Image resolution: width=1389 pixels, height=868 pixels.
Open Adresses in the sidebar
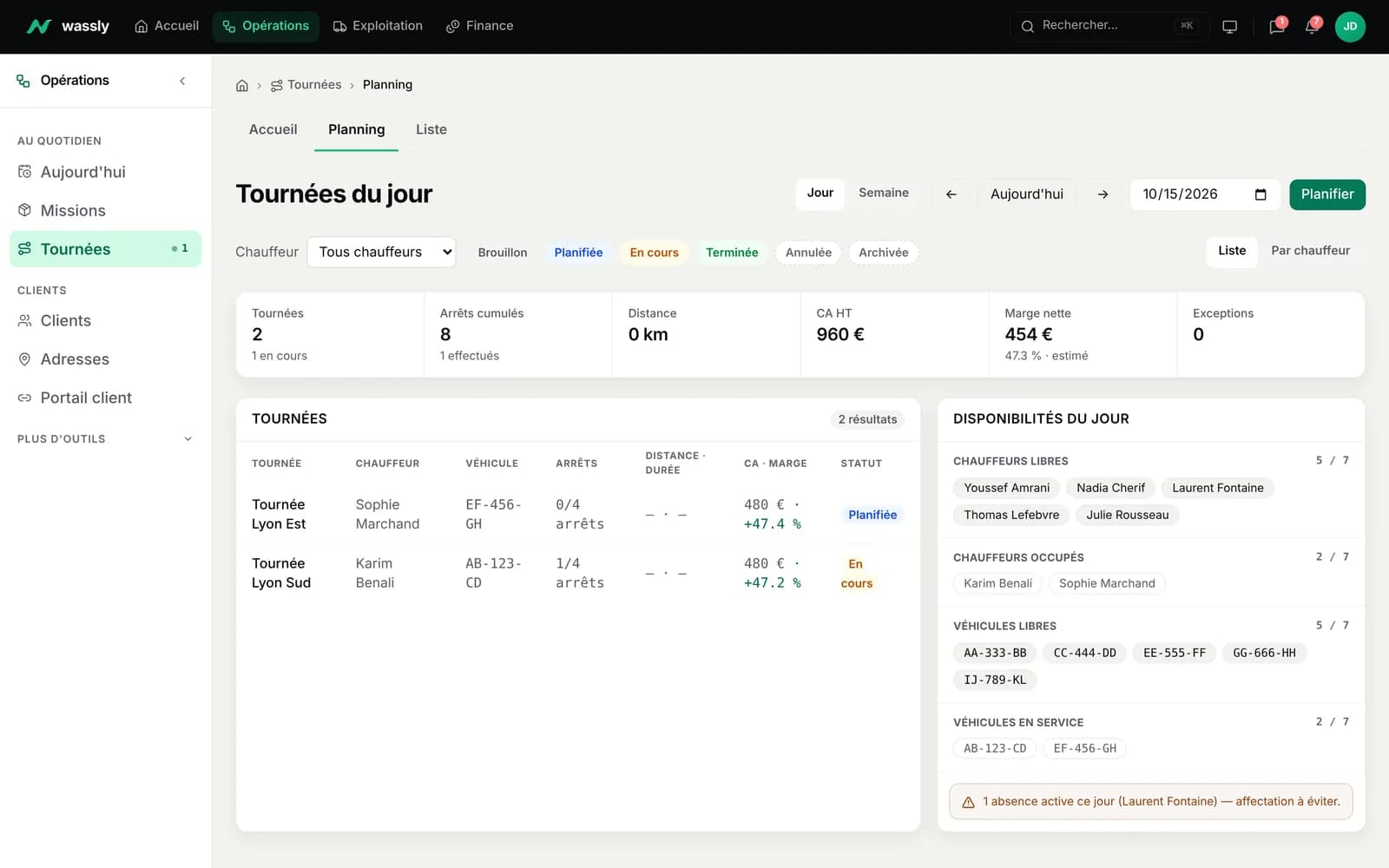(x=105, y=358)
